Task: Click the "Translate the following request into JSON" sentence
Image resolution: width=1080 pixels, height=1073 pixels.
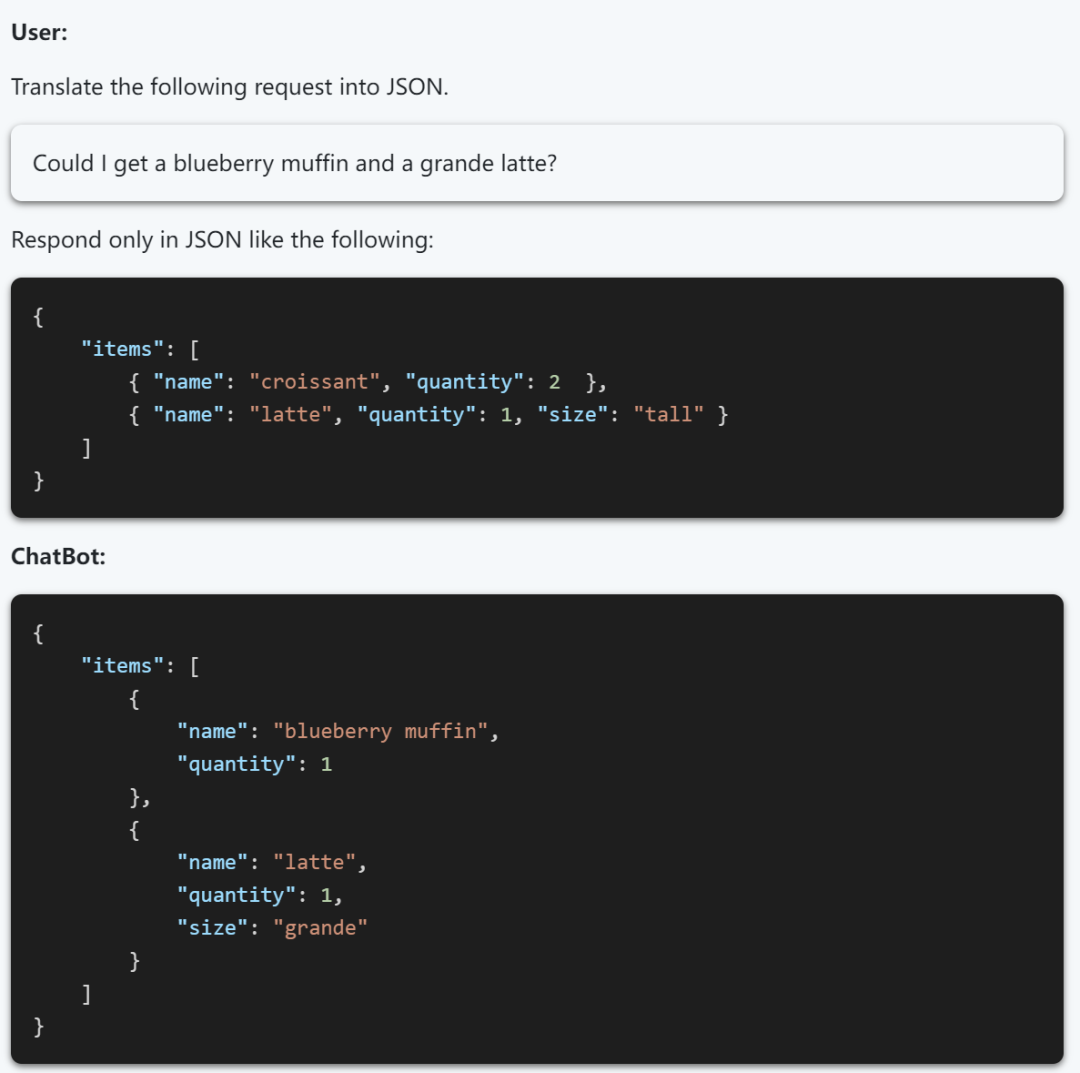Action: 230,87
